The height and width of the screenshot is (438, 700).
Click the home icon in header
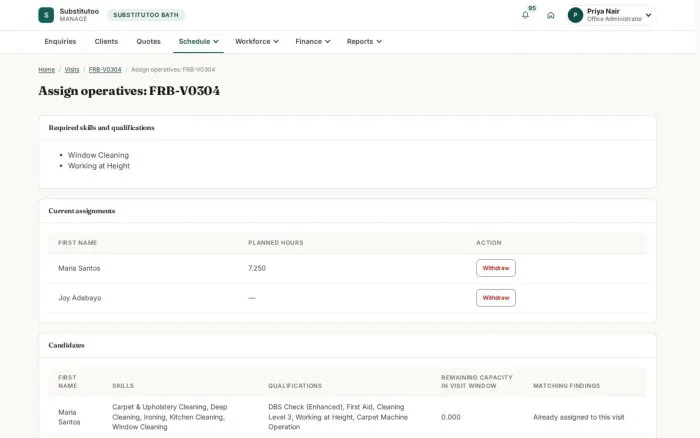coord(550,15)
